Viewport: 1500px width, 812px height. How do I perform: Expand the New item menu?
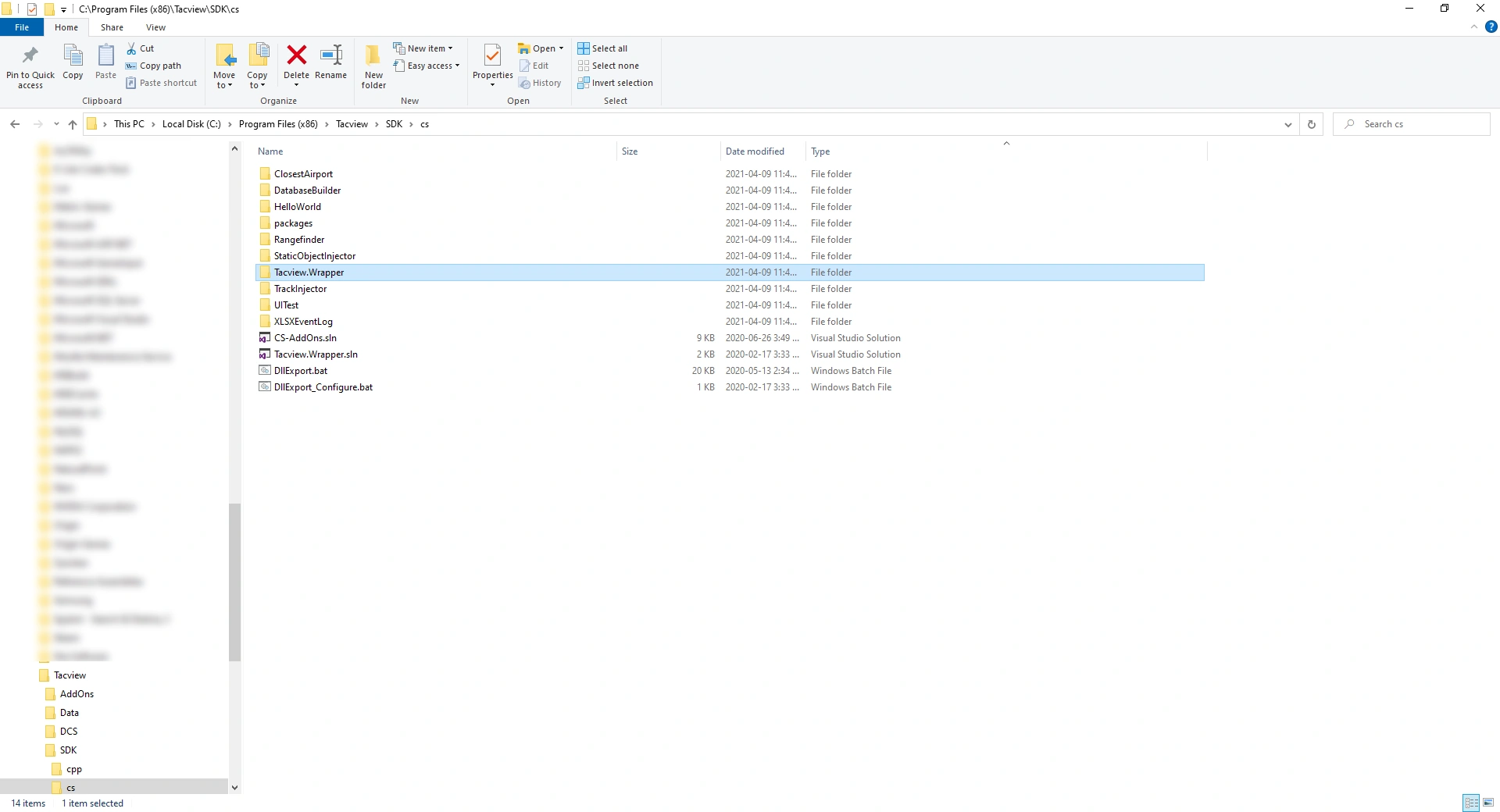pos(423,48)
